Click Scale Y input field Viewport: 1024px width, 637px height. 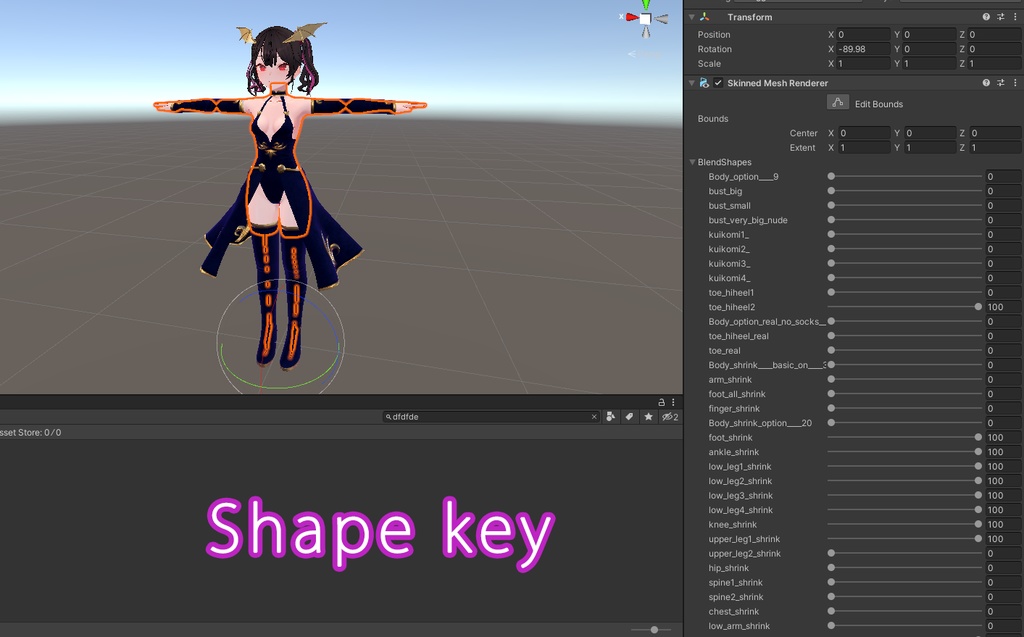point(929,63)
